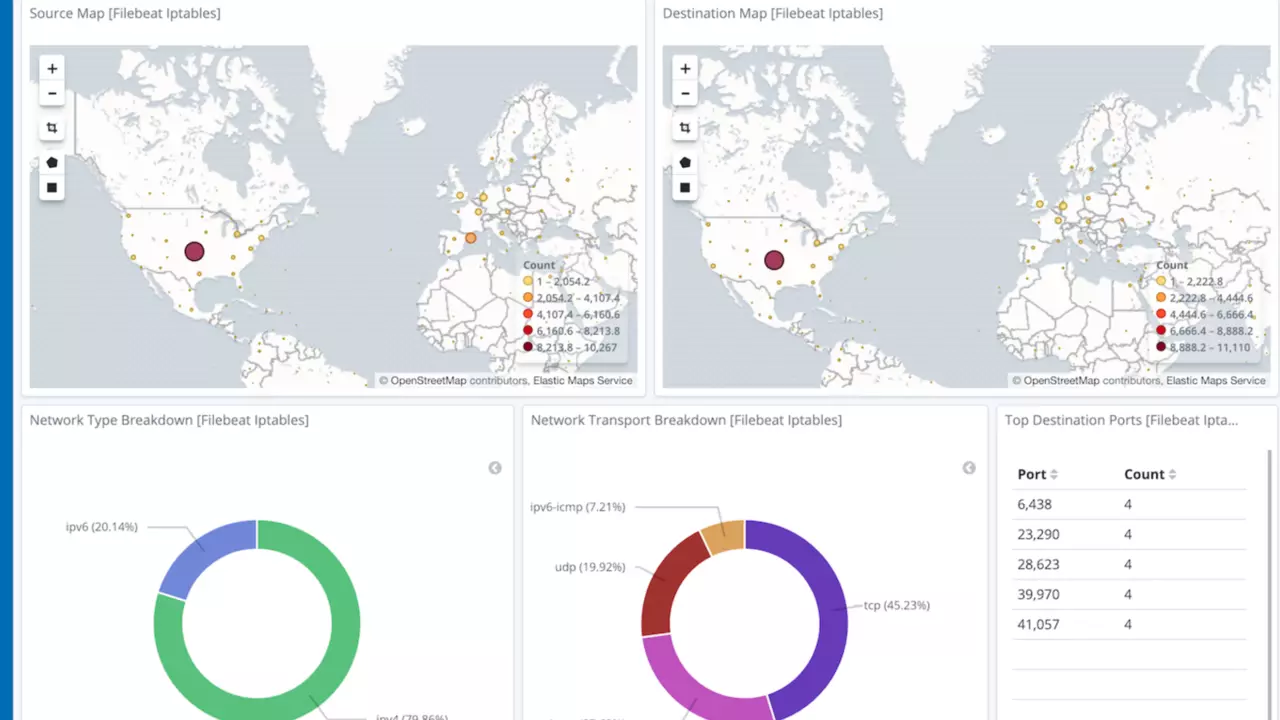Zoom in on the Destination Map
This screenshot has width=1280, height=720.
pyautogui.click(x=685, y=69)
